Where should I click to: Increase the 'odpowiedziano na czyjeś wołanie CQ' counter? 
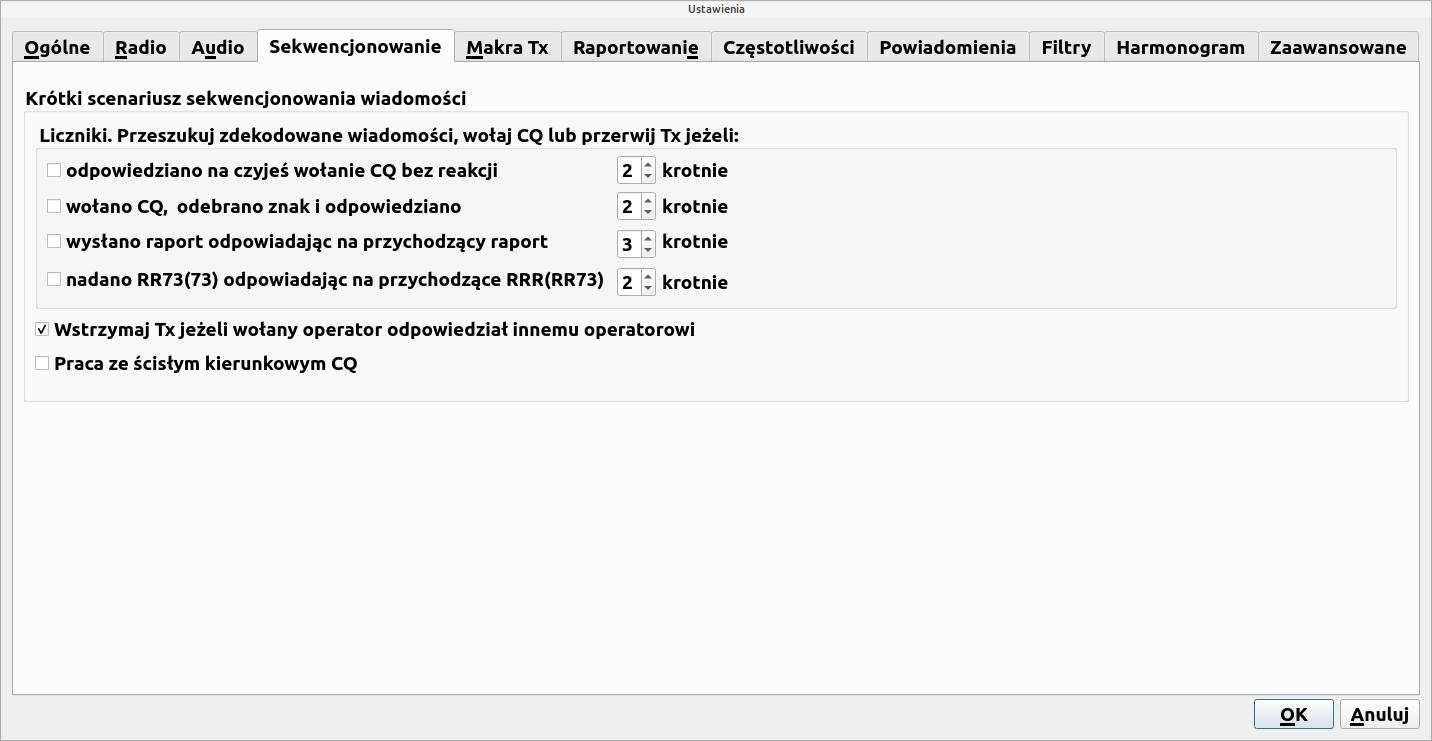648,164
